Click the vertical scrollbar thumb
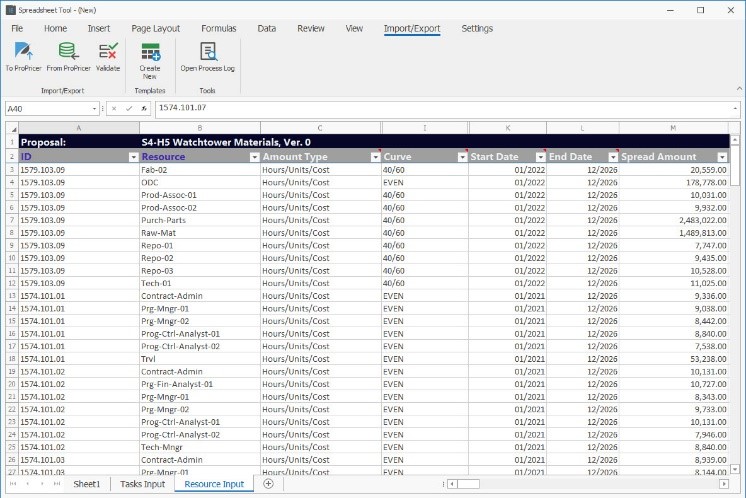The height and width of the screenshot is (498, 746). [735, 166]
